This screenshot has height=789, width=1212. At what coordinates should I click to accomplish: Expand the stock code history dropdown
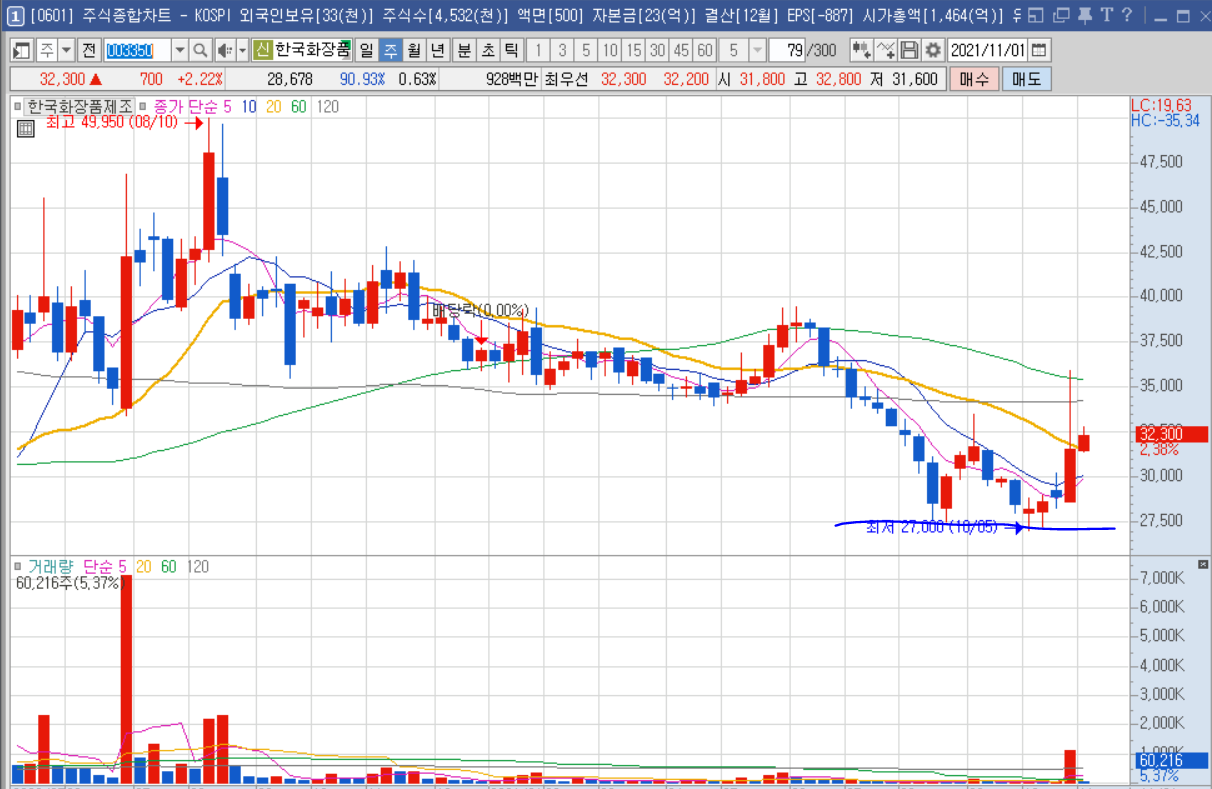[180, 50]
